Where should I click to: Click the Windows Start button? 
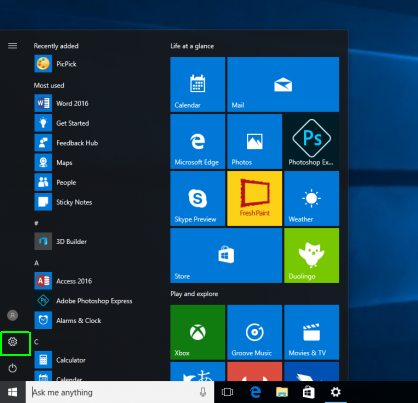13,392
